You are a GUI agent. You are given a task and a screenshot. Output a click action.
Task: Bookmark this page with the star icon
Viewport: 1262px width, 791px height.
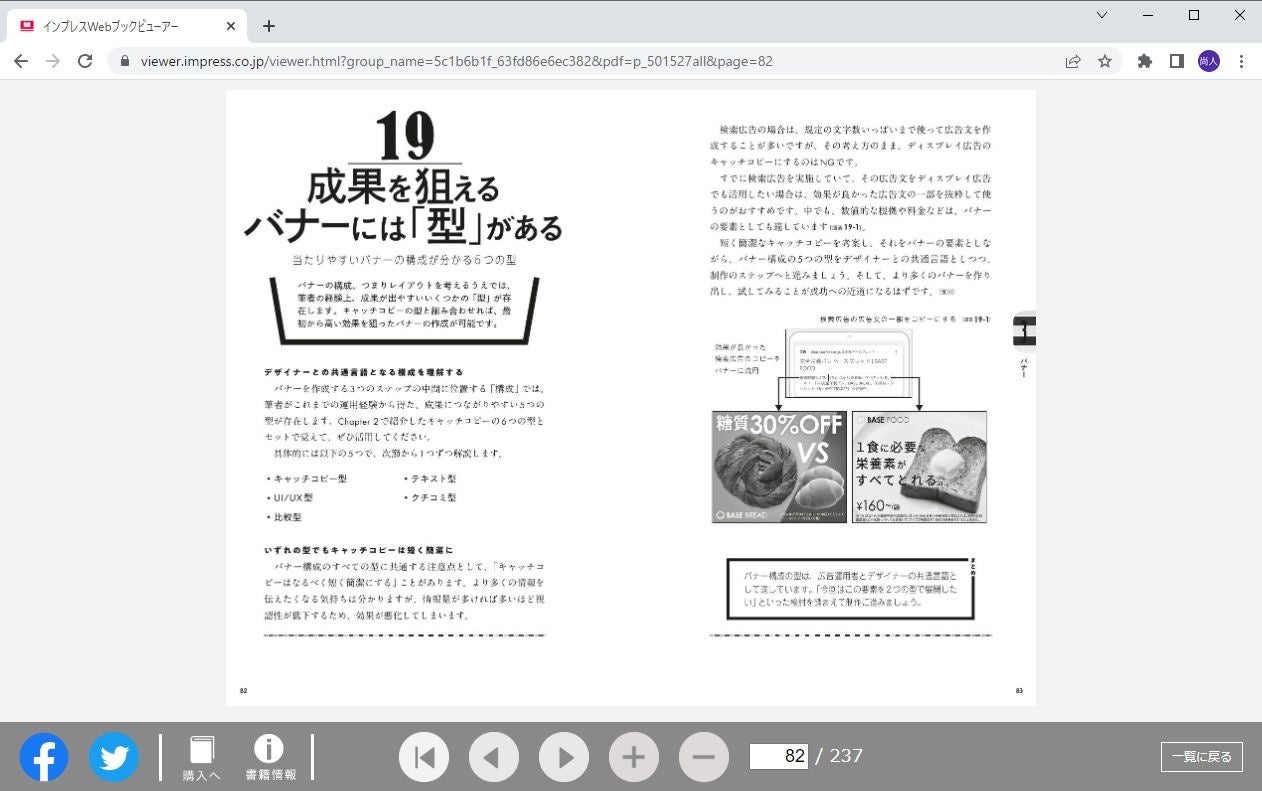[x=1104, y=61]
